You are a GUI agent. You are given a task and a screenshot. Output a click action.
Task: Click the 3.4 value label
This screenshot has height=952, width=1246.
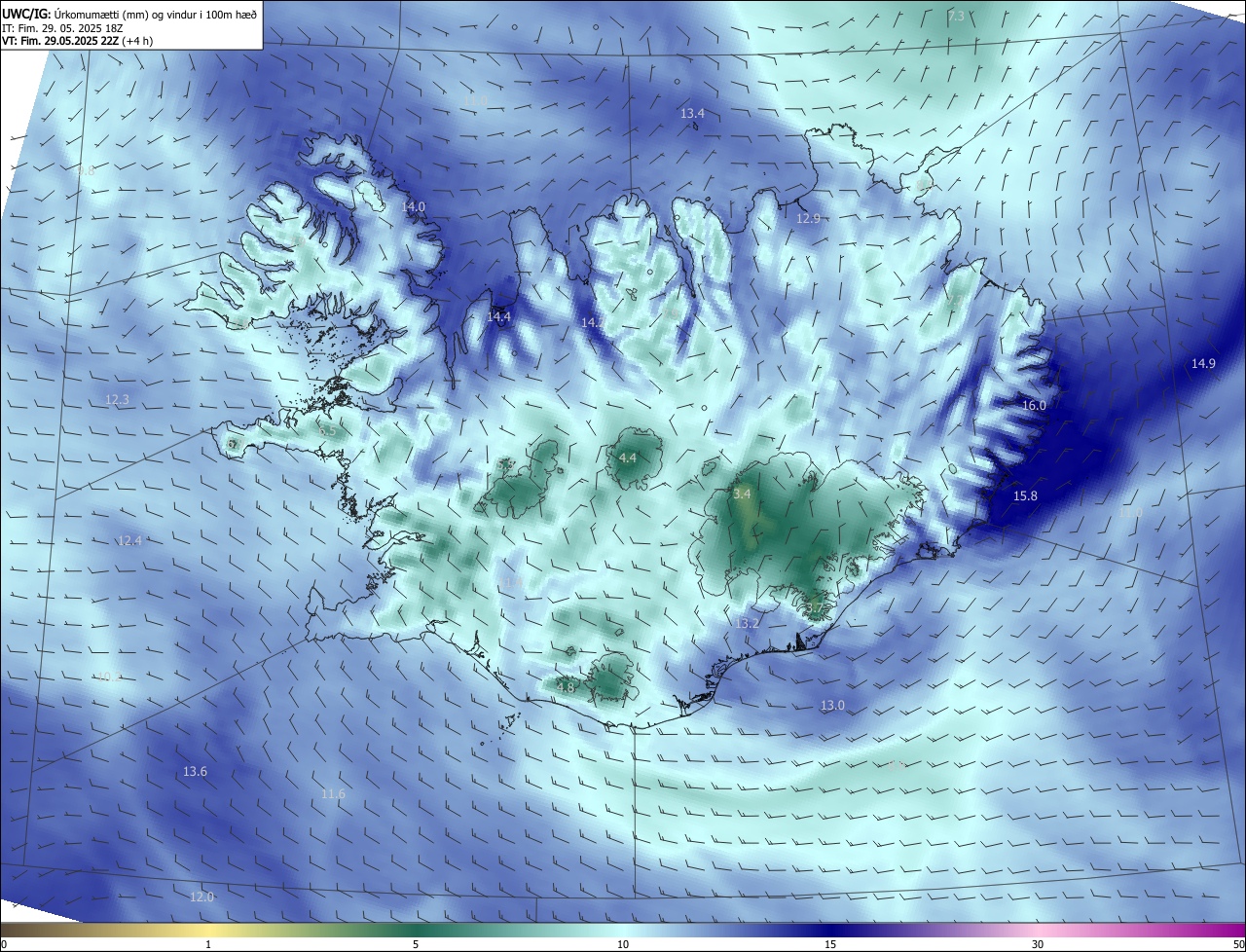[x=742, y=494]
